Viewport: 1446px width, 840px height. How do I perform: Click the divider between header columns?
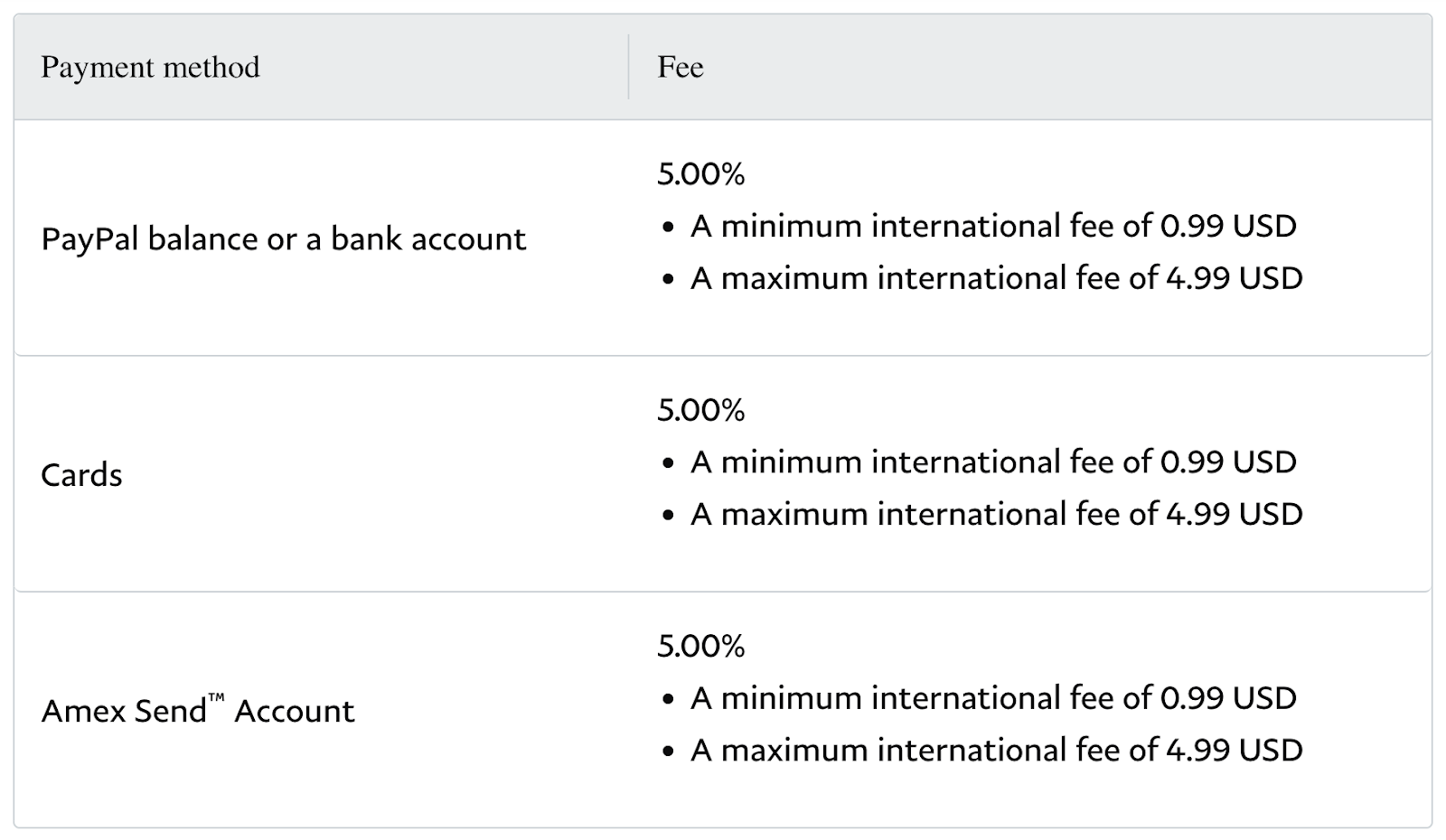point(629,67)
